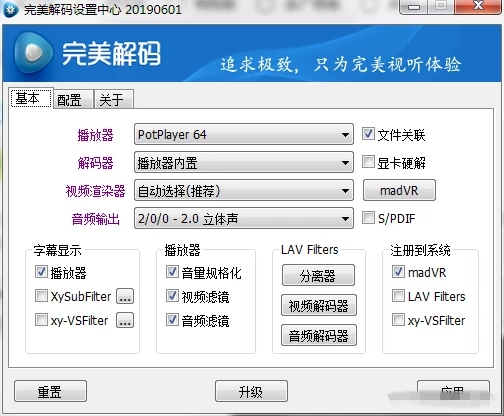Open LAV Filters 视频解码器 settings
This screenshot has height=416, width=504.
(x=319, y=305)
